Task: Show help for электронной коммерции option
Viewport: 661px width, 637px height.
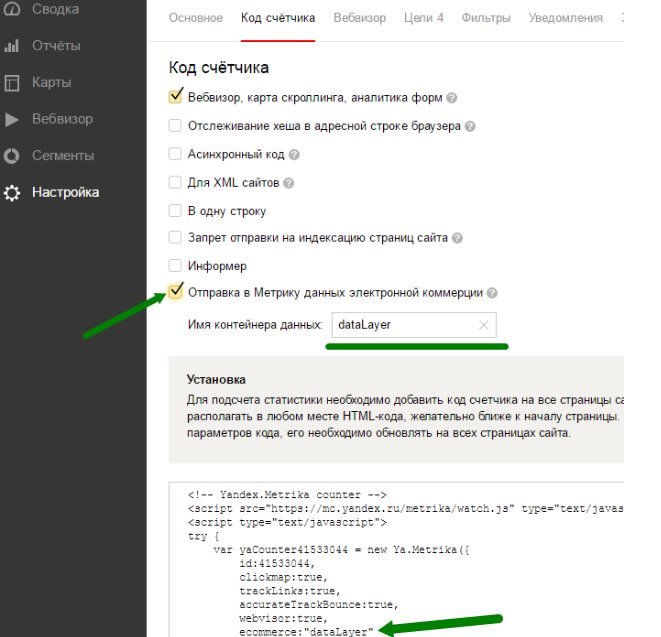Action: pos(492,293)
